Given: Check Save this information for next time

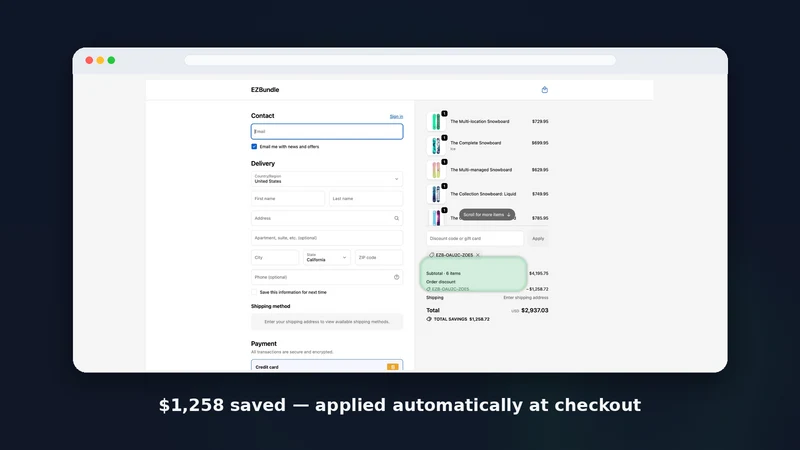Looking at the screenshot, I should click(254, 292).
